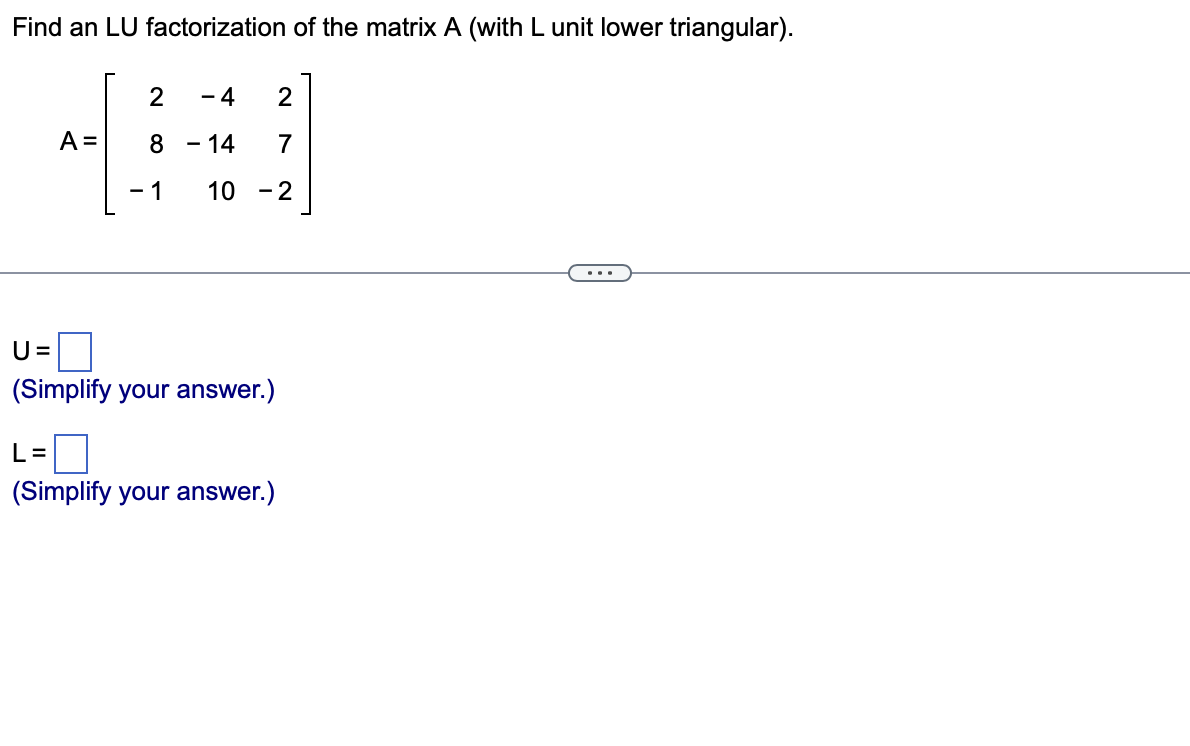Click the text 'U ='
This screenshot has height=746, width=1190.
30,352
